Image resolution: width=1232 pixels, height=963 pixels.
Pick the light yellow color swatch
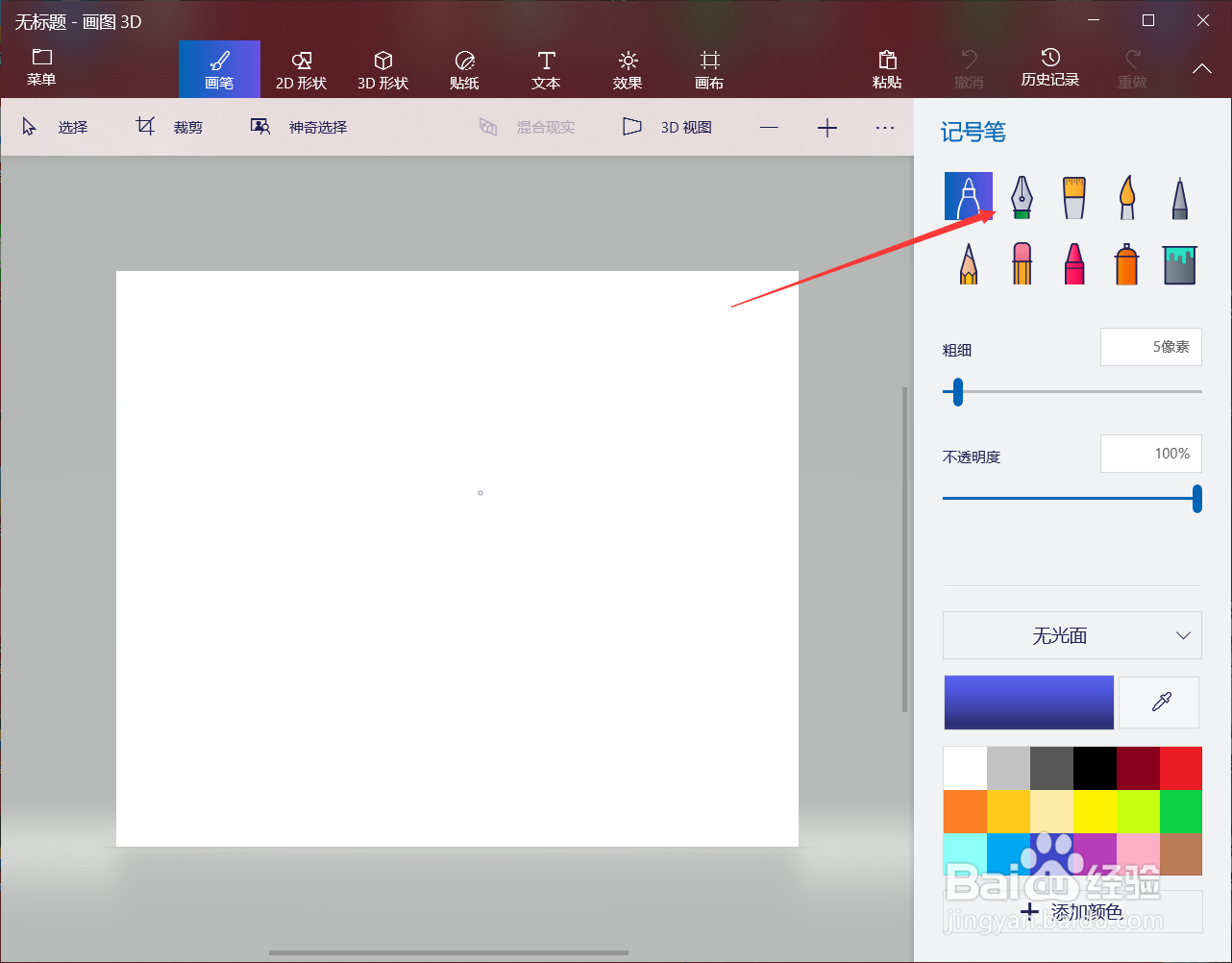coord(1051,811)
